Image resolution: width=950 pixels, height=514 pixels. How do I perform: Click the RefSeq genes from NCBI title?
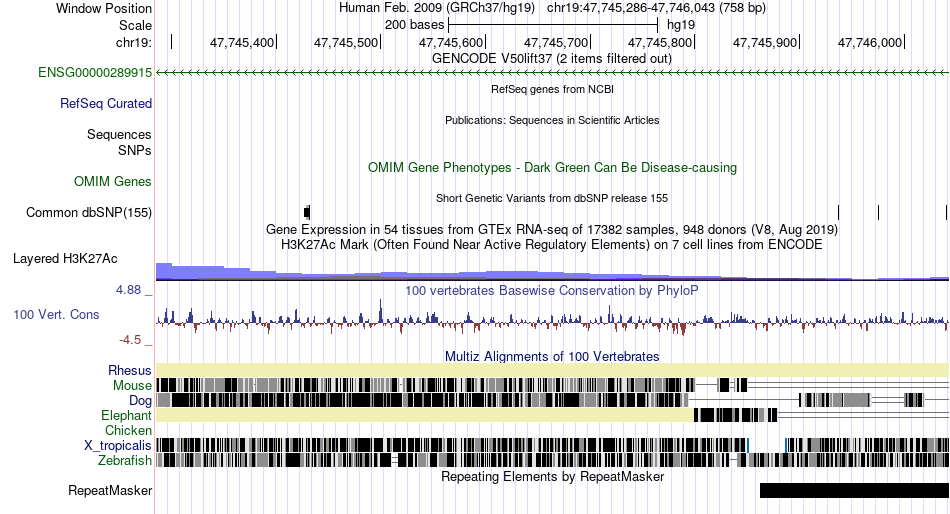point(552,89)
